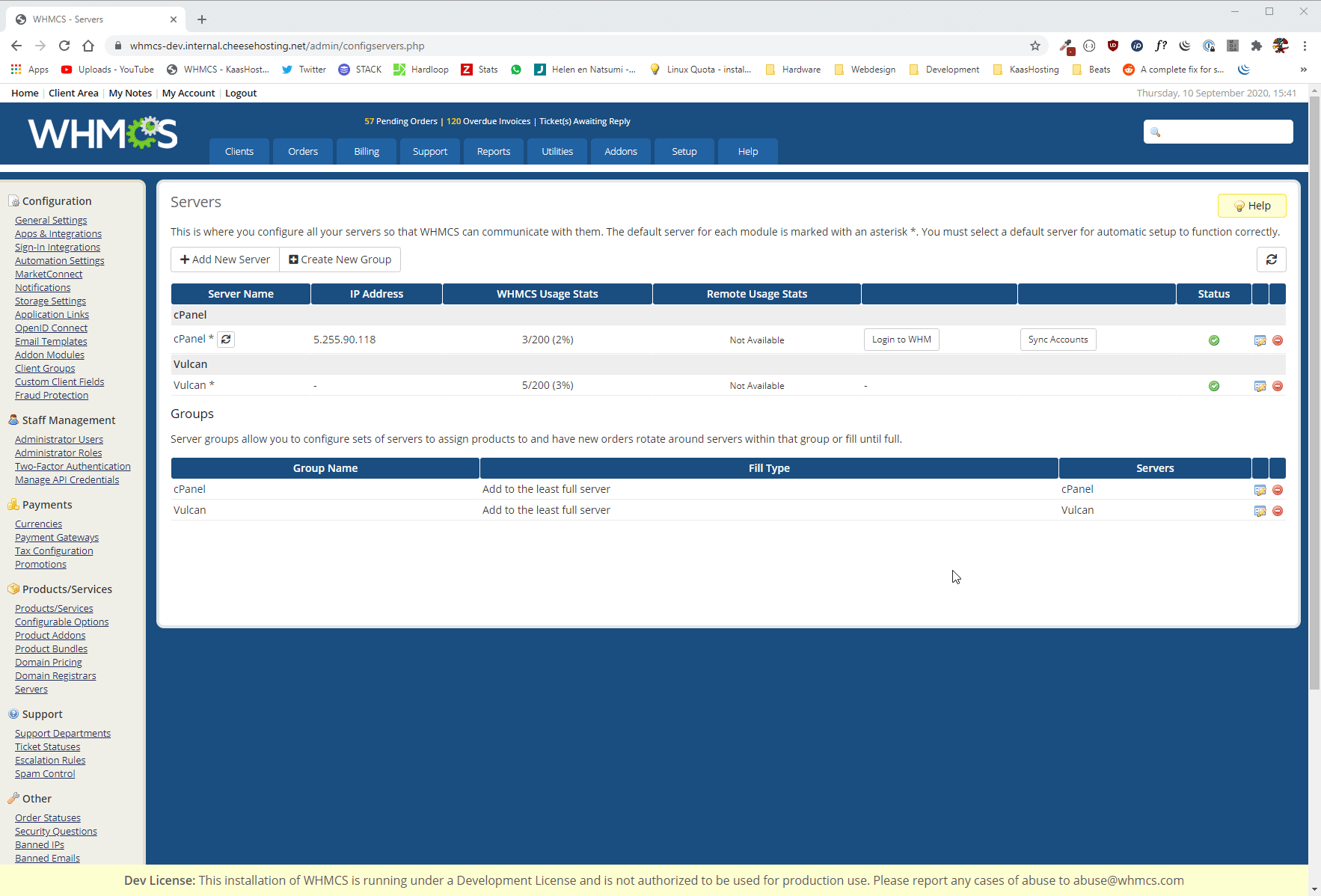Open the Utilities navigation menu
The width and height of the screenshot is (1321, 896).
[x=557, y=151]
